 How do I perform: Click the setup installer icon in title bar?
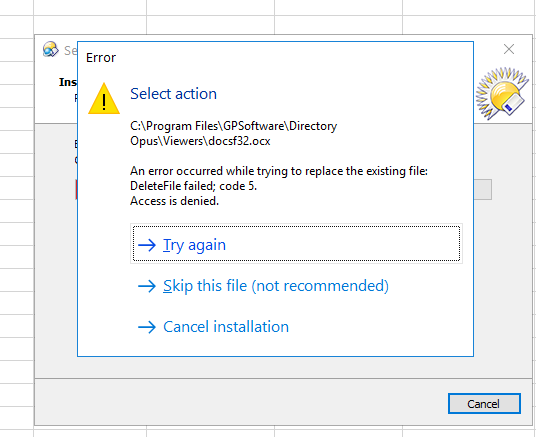tap(51, 49)
